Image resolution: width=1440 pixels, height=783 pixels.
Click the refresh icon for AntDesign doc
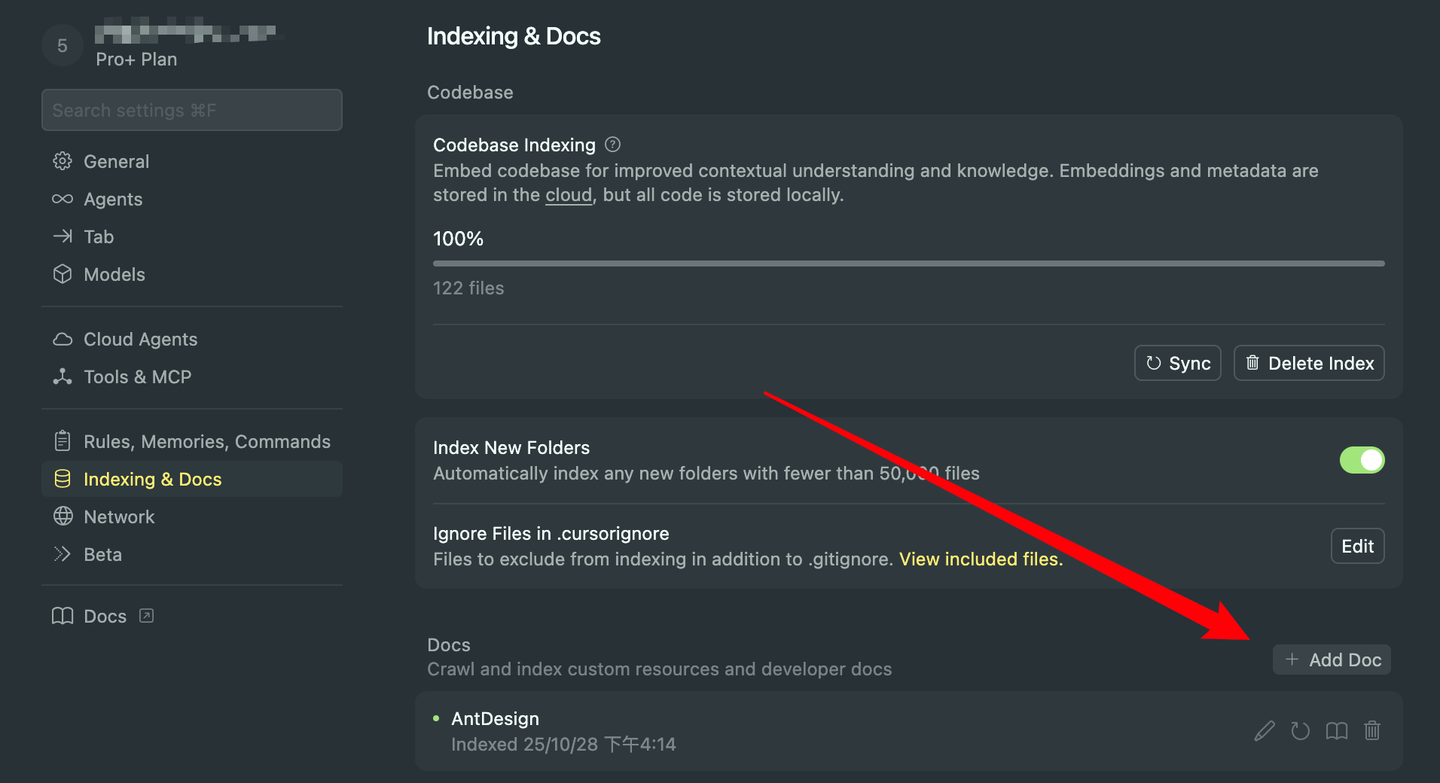(x=1300, y=731)
